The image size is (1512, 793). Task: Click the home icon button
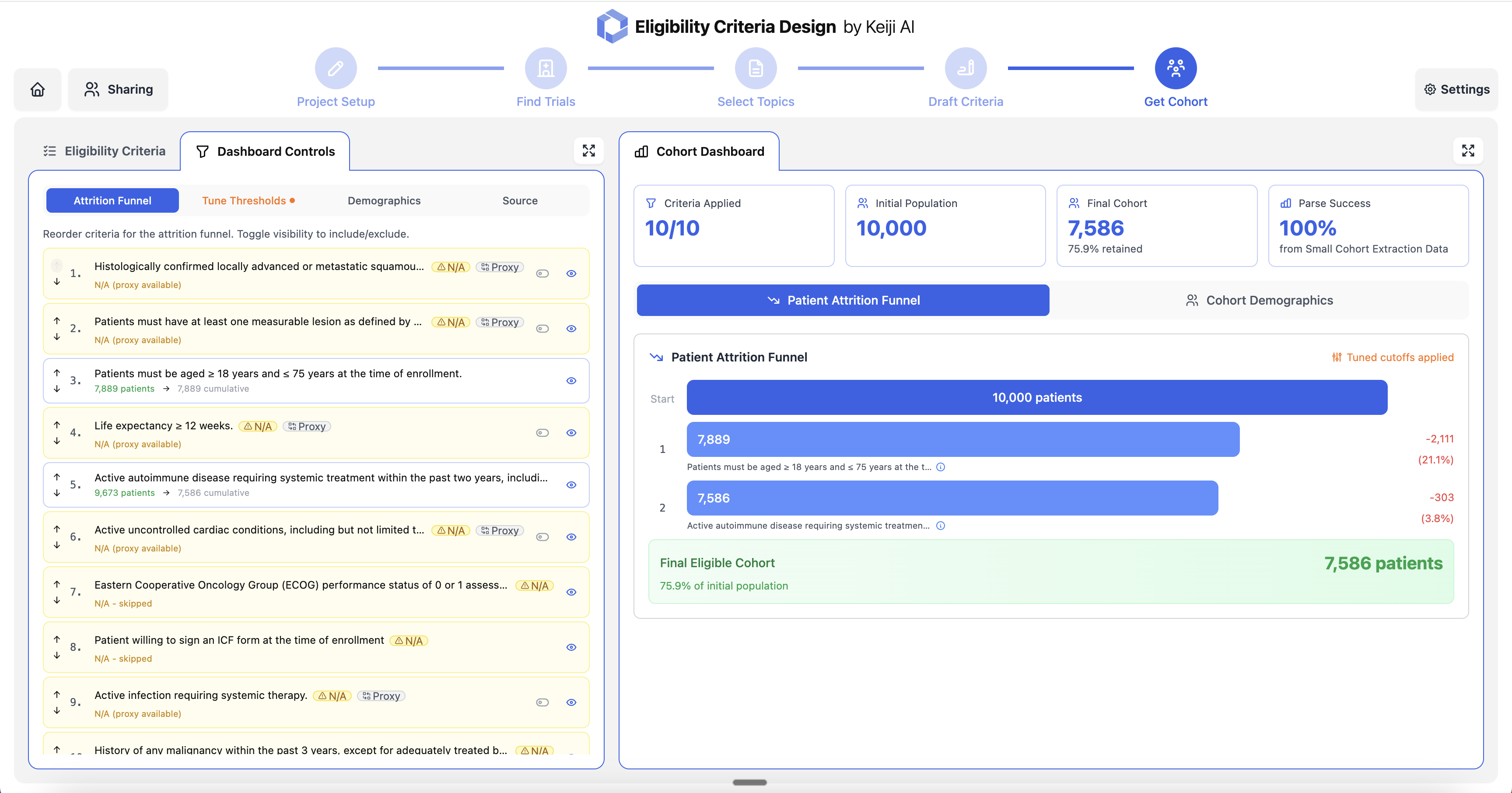[38, 89]
